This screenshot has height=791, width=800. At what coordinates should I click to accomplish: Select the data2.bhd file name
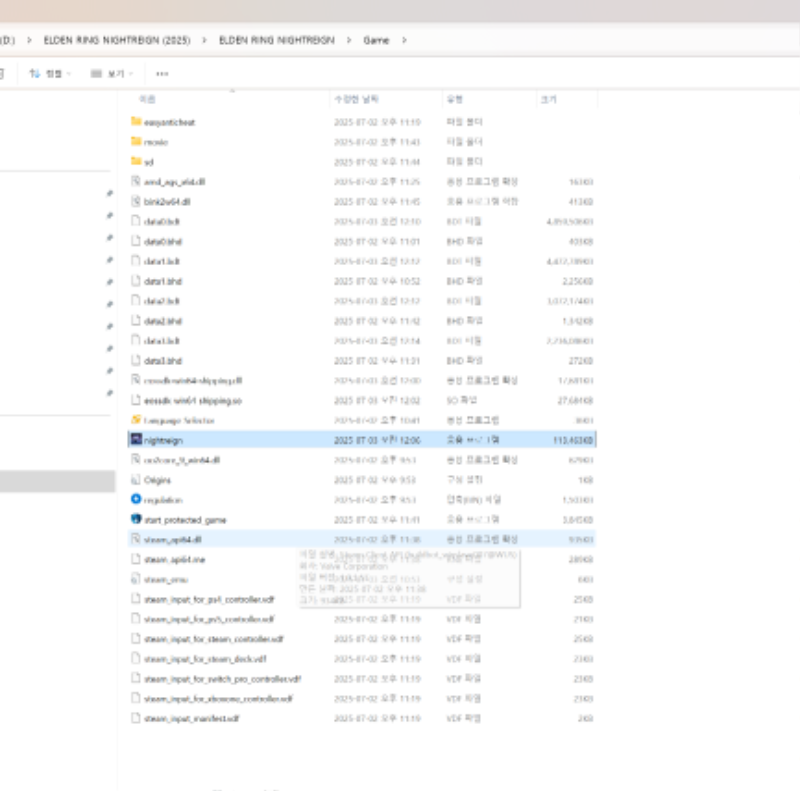(x=163, y=321)
